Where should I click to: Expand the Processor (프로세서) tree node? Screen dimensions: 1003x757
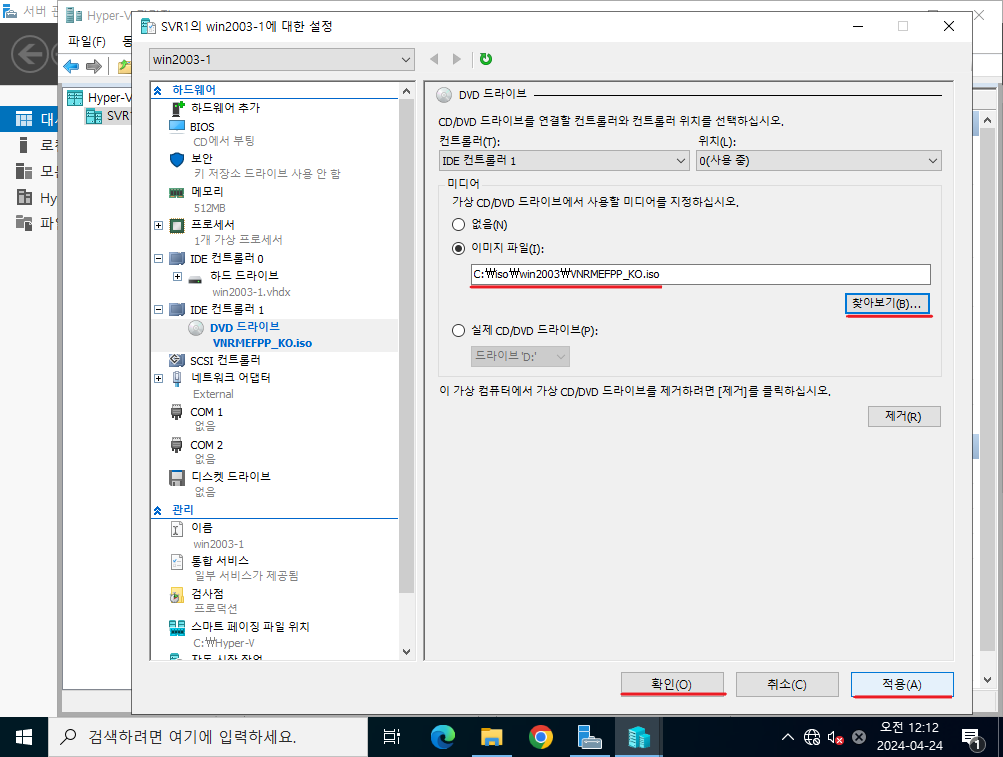pyautogui.click(x=159, y=225)
